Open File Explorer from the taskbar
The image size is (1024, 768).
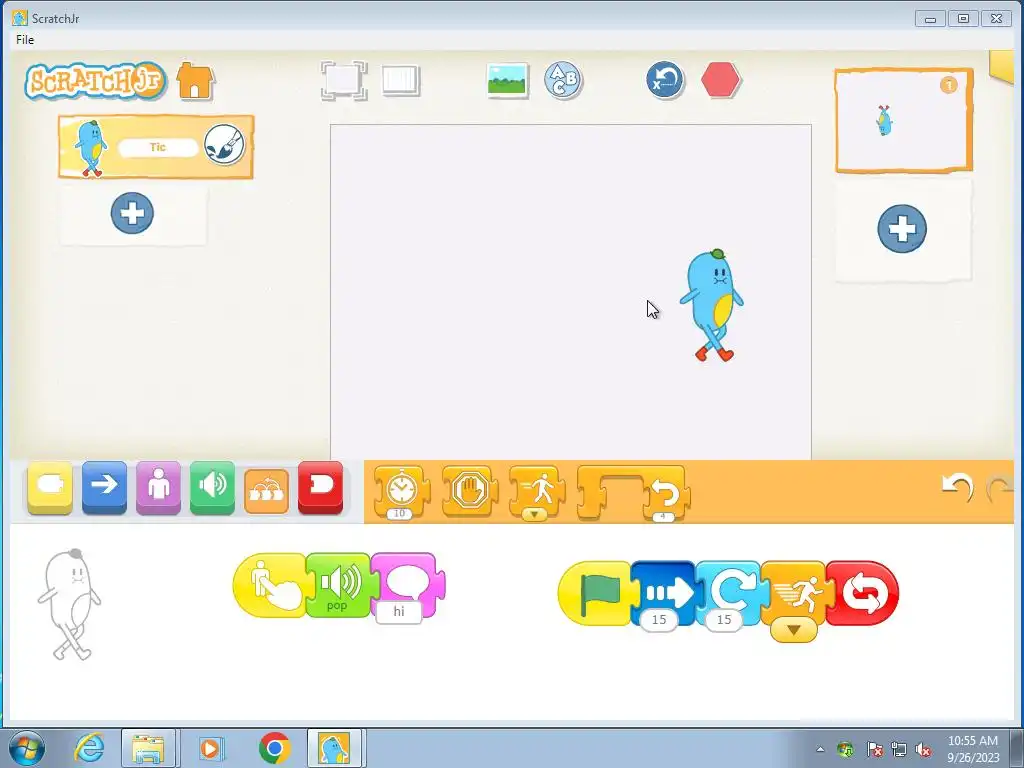pyautogui.click(x=148, y=748)
